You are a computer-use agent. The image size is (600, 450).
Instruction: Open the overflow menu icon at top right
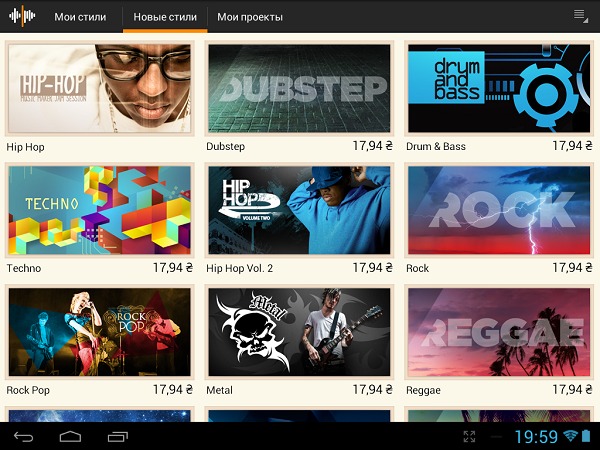[580, 16]
